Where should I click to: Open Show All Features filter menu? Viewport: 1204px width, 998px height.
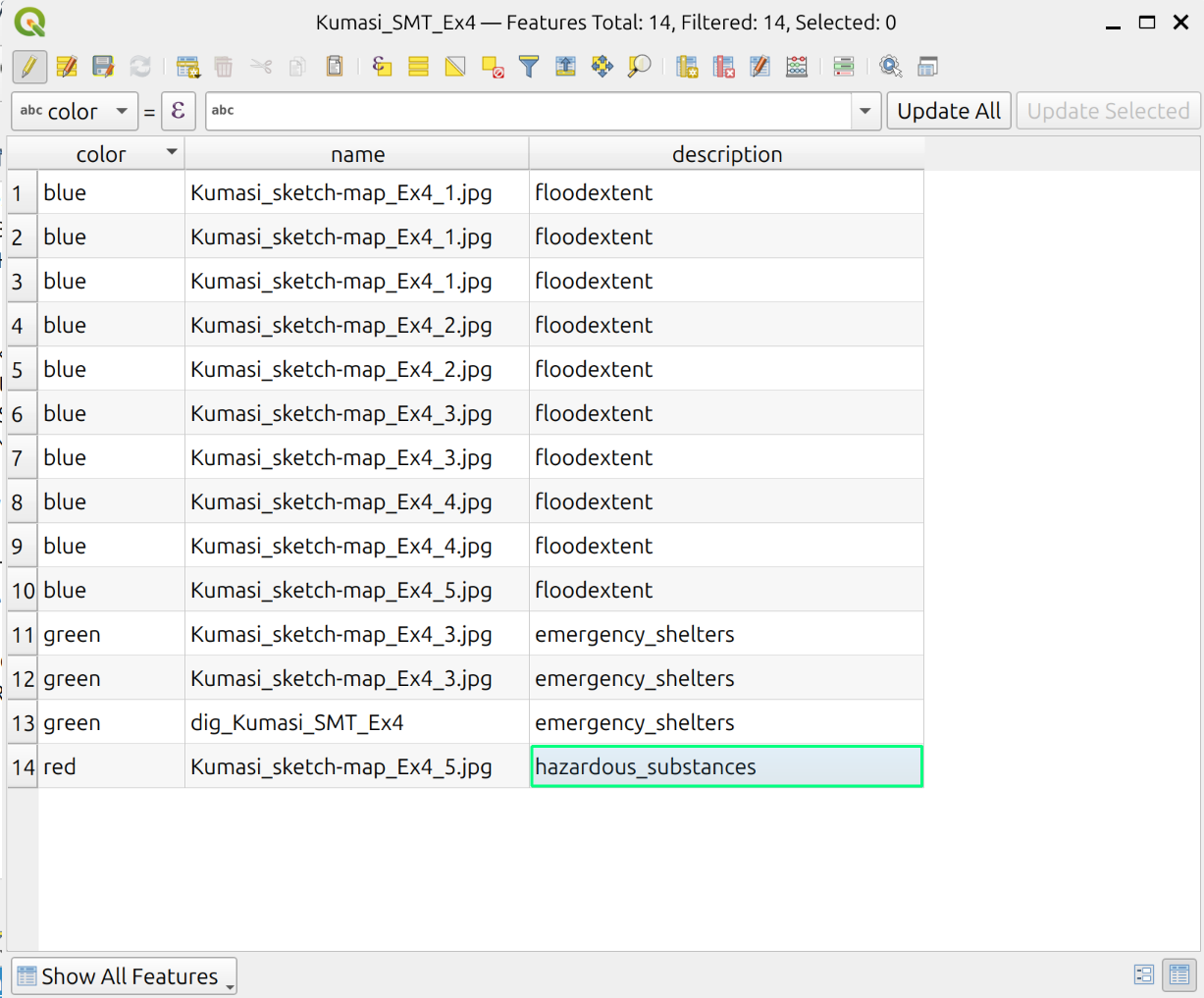pos(125,976)
